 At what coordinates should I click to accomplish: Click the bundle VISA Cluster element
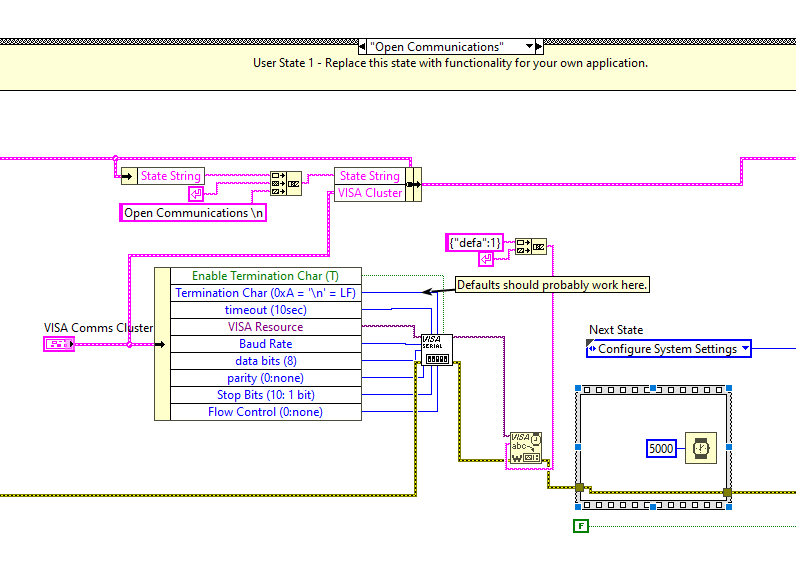[x=370, y=193]
